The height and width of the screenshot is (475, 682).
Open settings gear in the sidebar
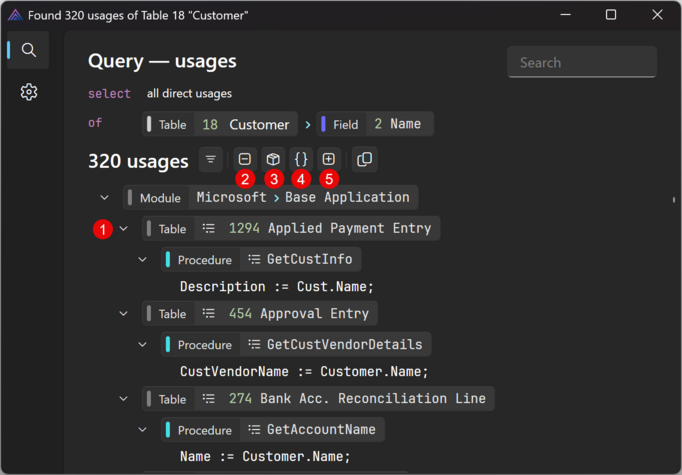[29, 93]
